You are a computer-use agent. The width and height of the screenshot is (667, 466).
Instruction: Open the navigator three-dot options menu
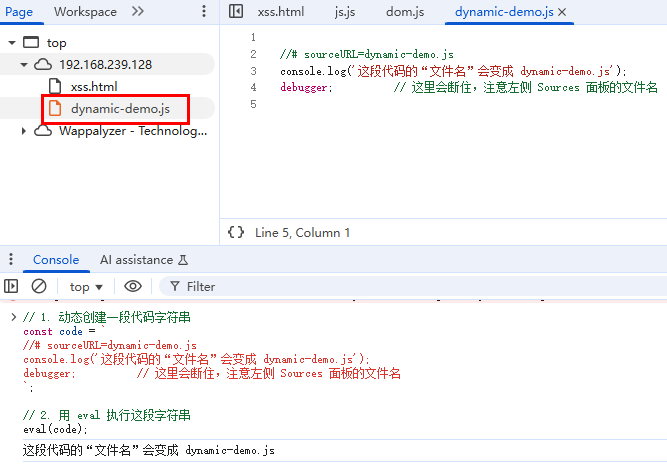coord(204,11)
